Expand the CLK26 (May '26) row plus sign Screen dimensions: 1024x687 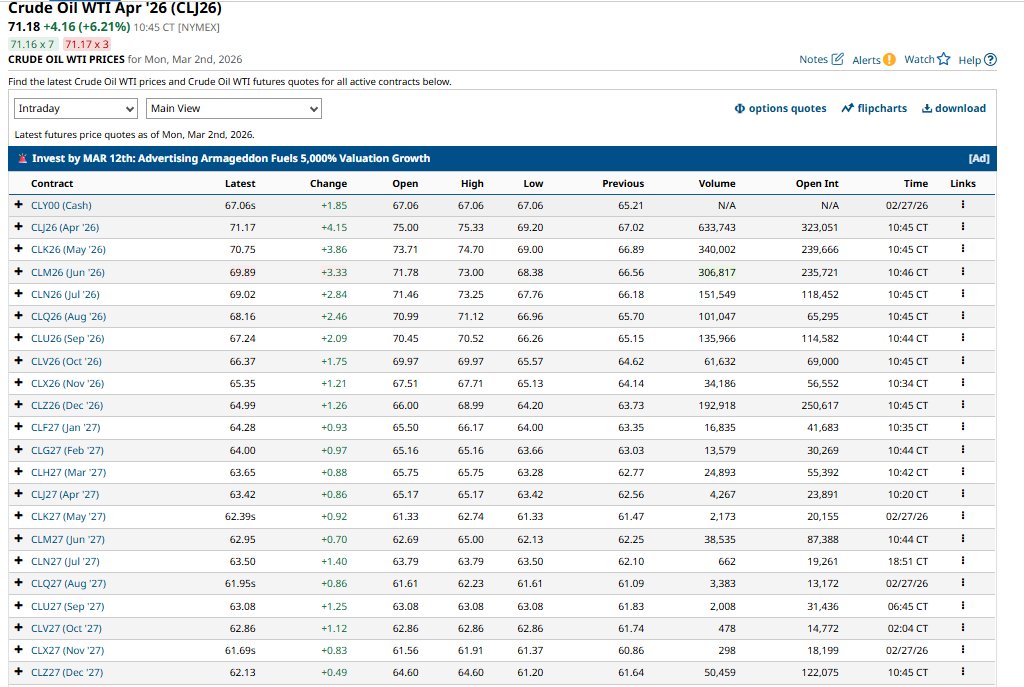click(x=18, y=249)
